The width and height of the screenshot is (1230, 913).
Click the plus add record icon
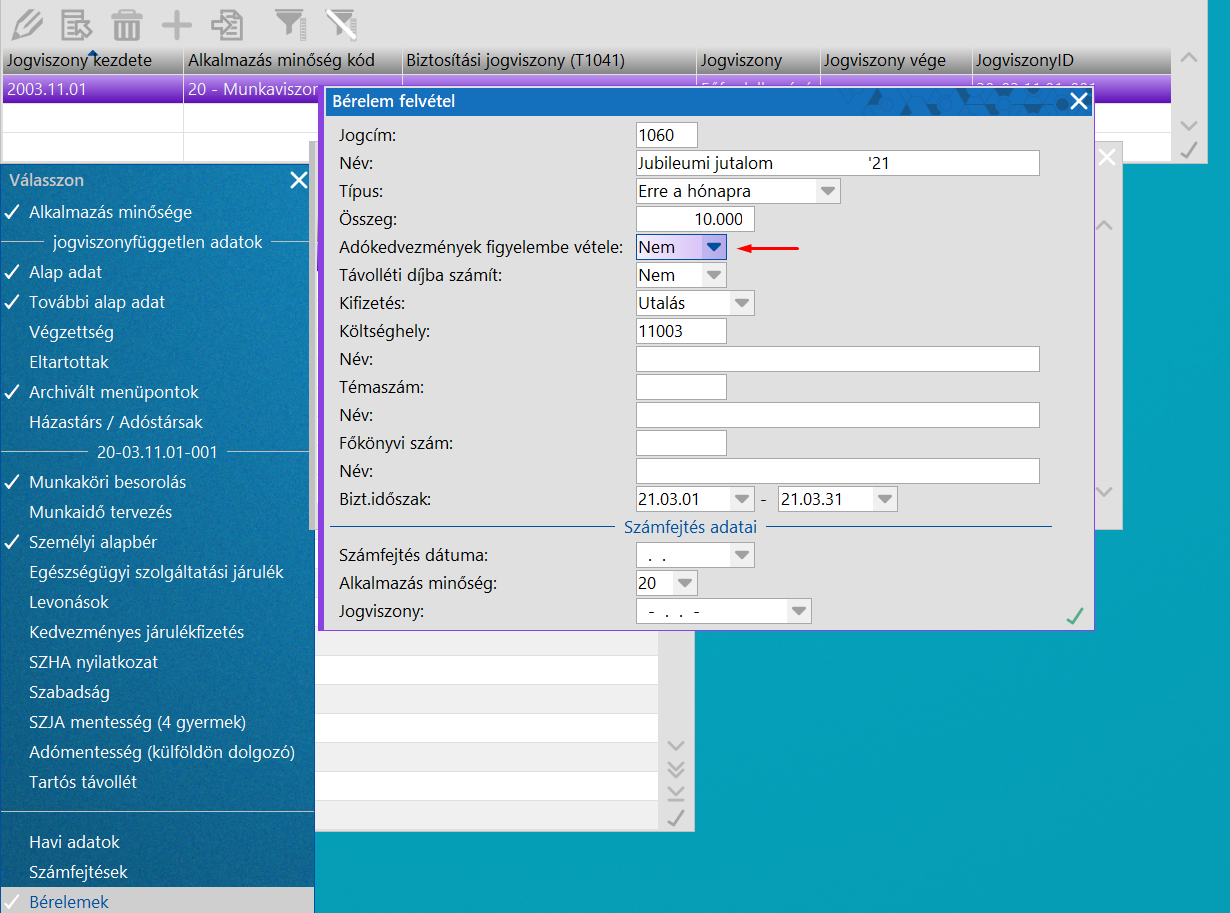tap(177, 23)
